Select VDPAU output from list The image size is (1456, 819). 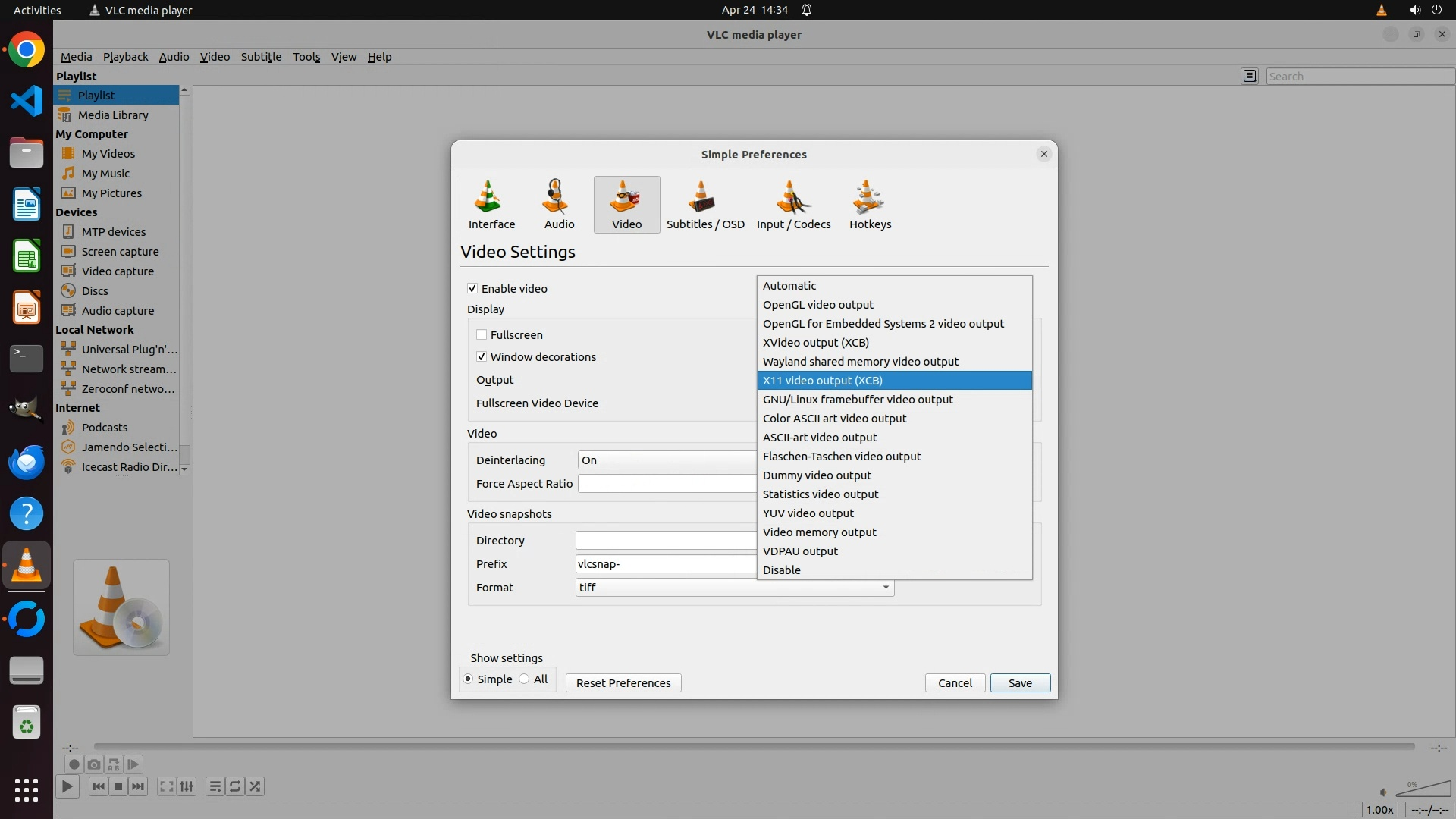coord(800,551)
